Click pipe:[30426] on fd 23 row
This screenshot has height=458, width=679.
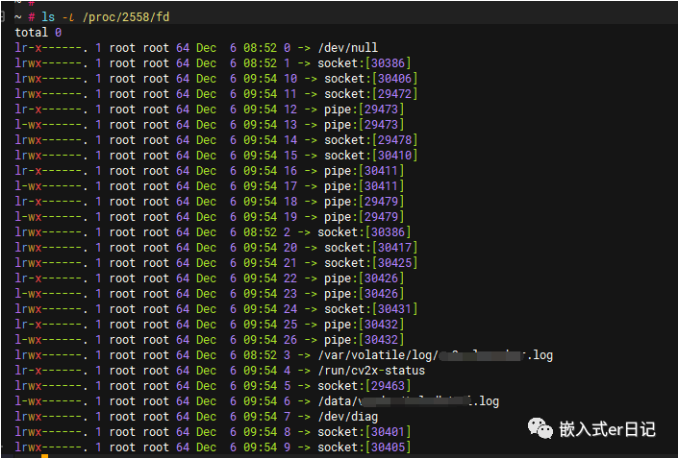[x=364, y=294]
